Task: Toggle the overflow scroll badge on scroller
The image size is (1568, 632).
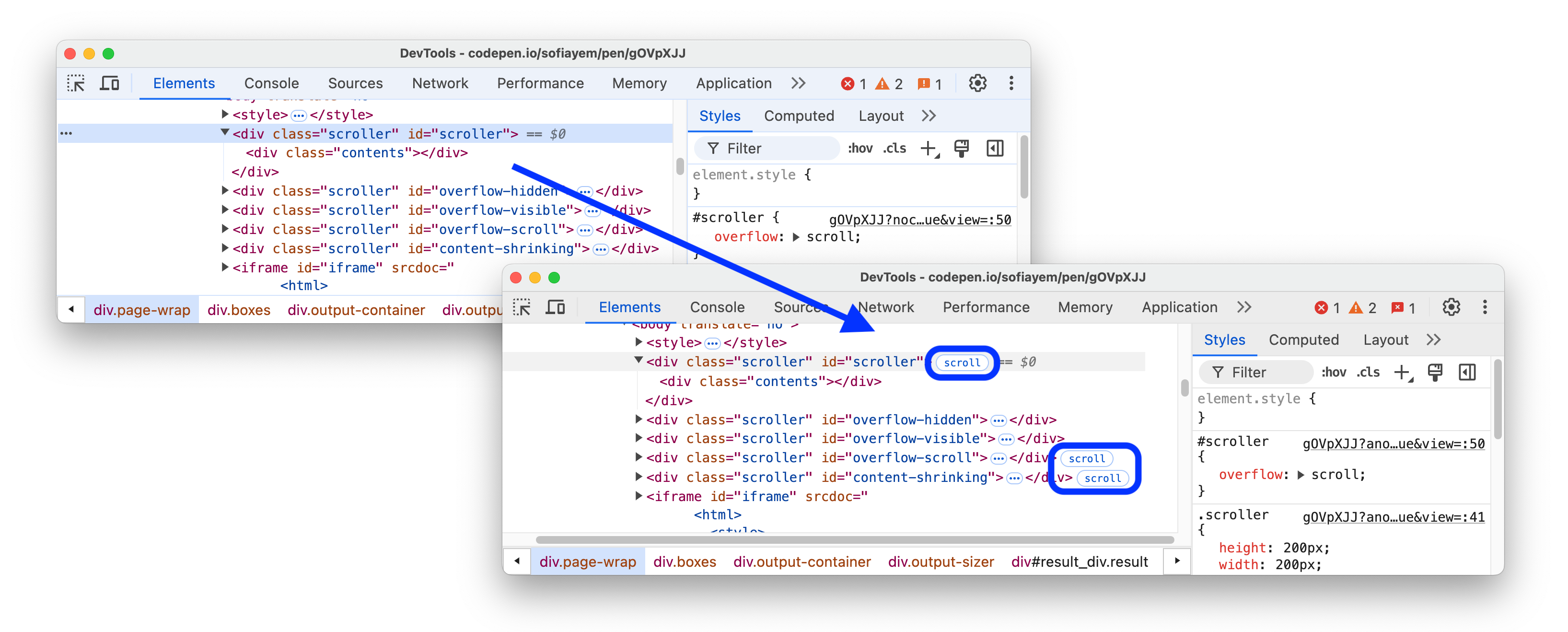Action: [x=961, y=363]
